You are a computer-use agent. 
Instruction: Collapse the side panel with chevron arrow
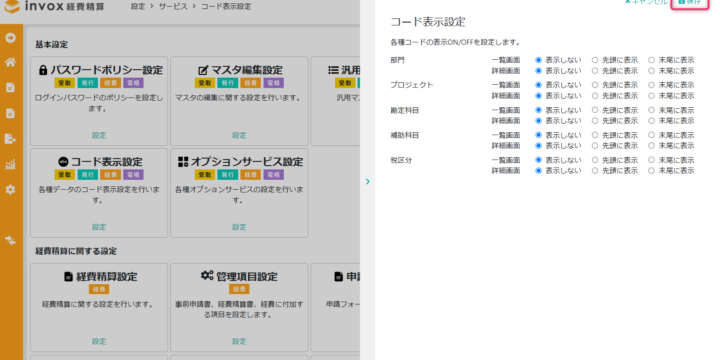pyautogui.click(x=367, y=181)
